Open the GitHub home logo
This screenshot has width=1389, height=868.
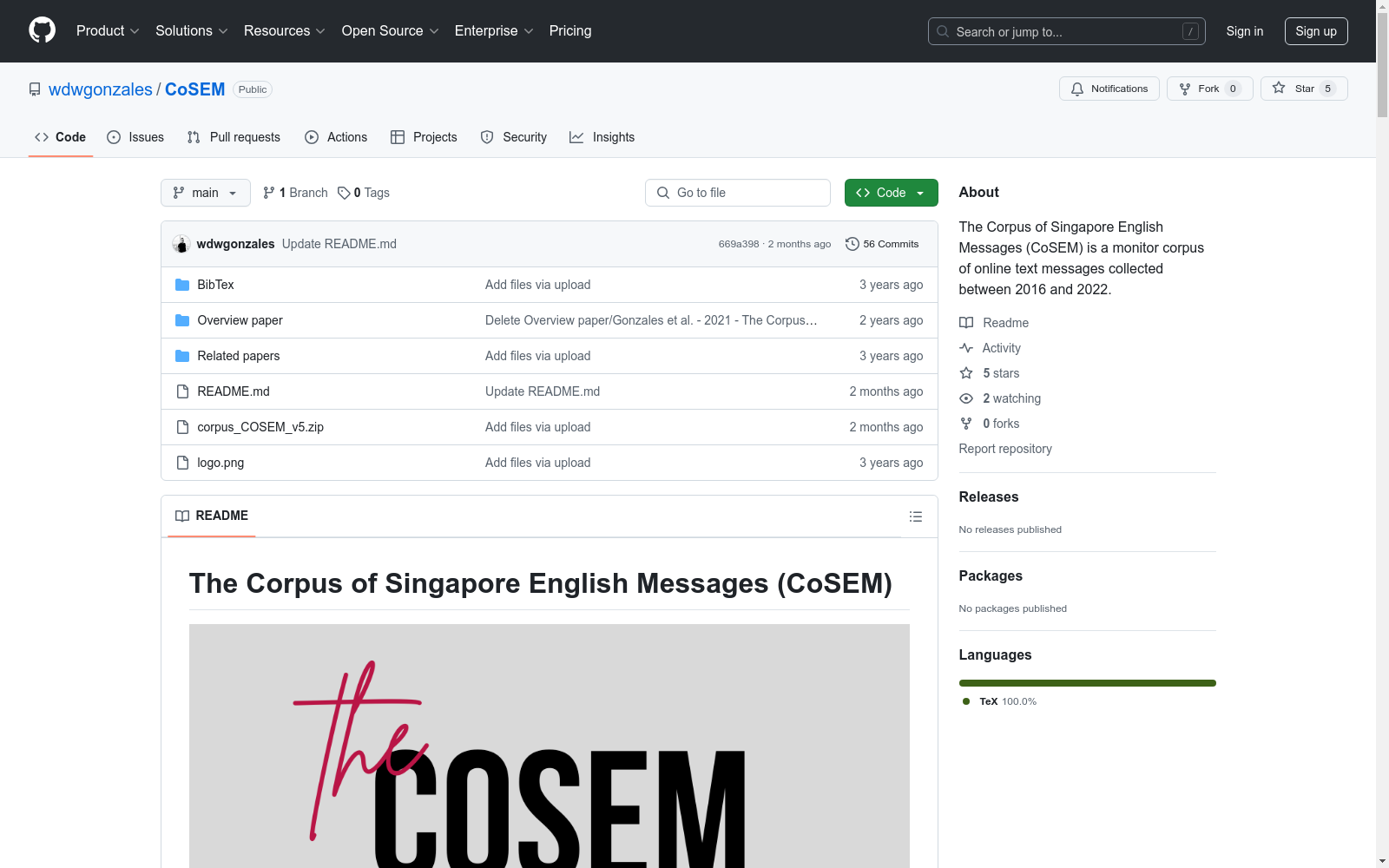pyautogui.click(x=42, y=30)
